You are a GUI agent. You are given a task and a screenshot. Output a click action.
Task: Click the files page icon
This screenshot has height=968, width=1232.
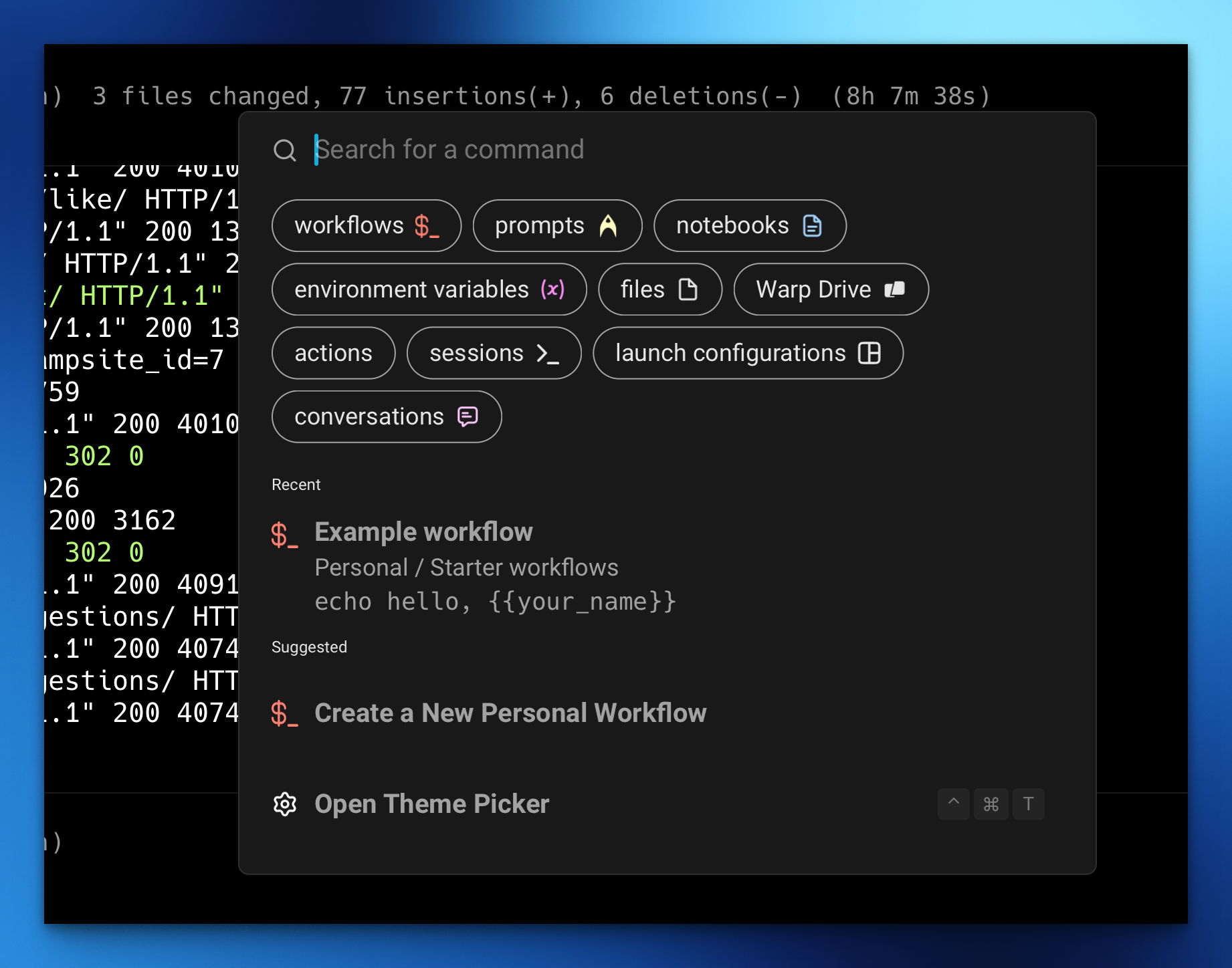[x=688, y=289]
